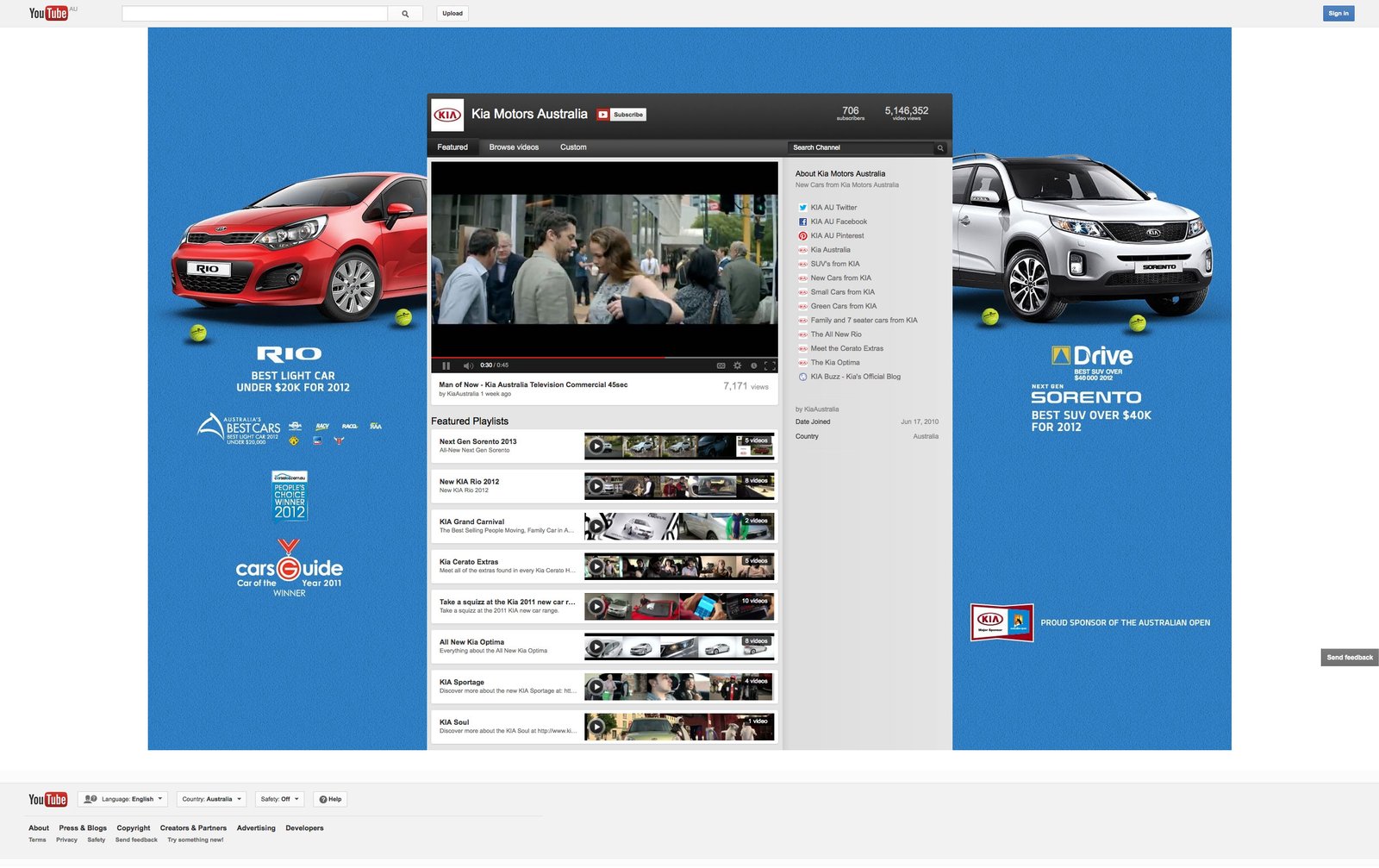Click the video title Man of Now
Screen dimensions: 1379x868
(x=534, y=384)
